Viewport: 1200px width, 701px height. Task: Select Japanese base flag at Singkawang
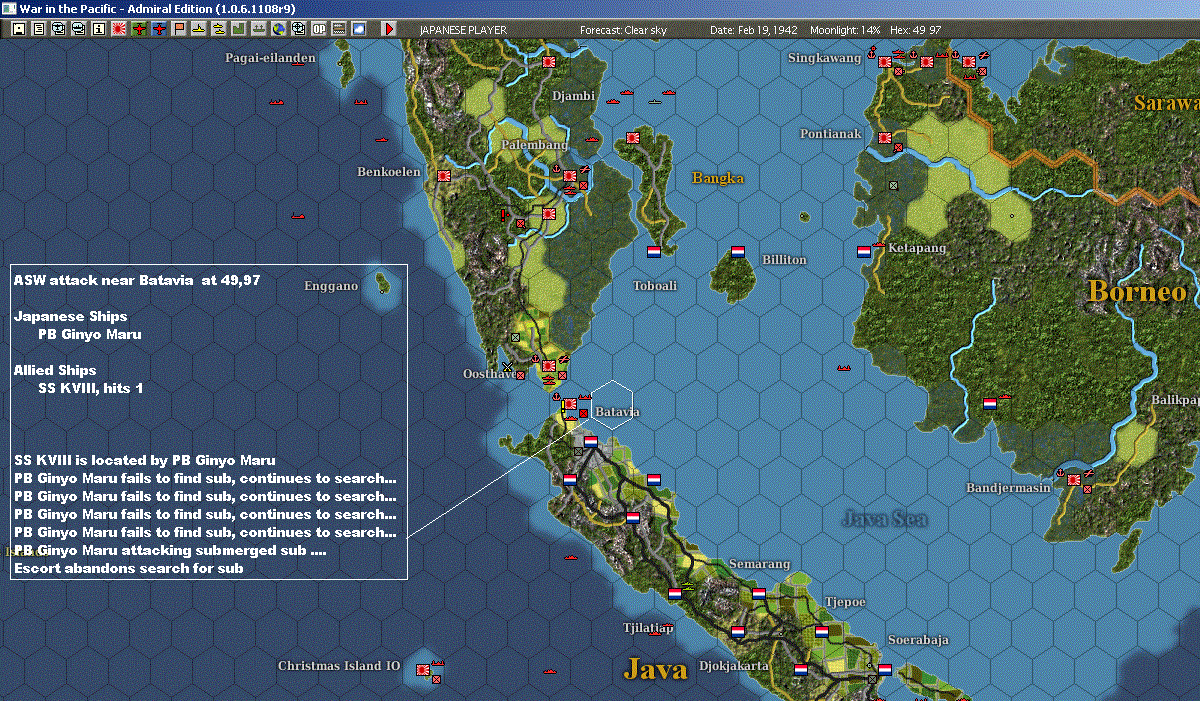885,61
